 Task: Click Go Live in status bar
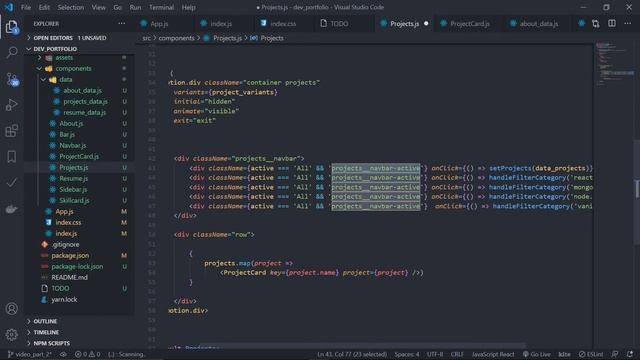(537, 354)
